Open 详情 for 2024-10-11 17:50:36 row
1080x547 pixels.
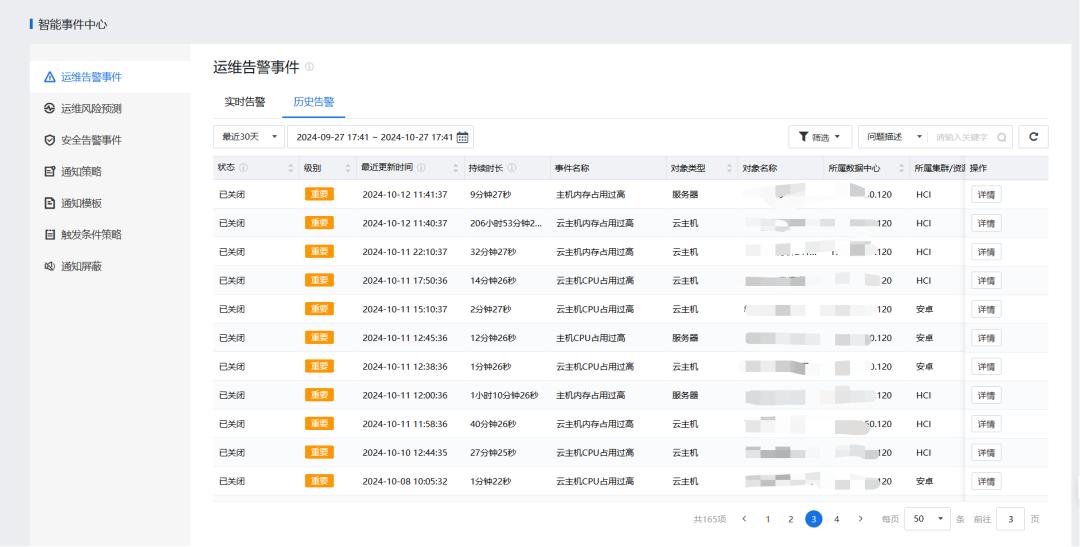coord(986,280)
